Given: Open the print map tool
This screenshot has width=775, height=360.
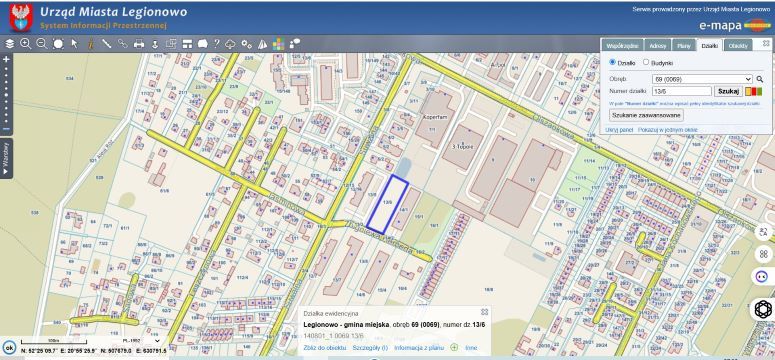Looking at the screenshot, I should pyautogui.click(x=139, y=44).
